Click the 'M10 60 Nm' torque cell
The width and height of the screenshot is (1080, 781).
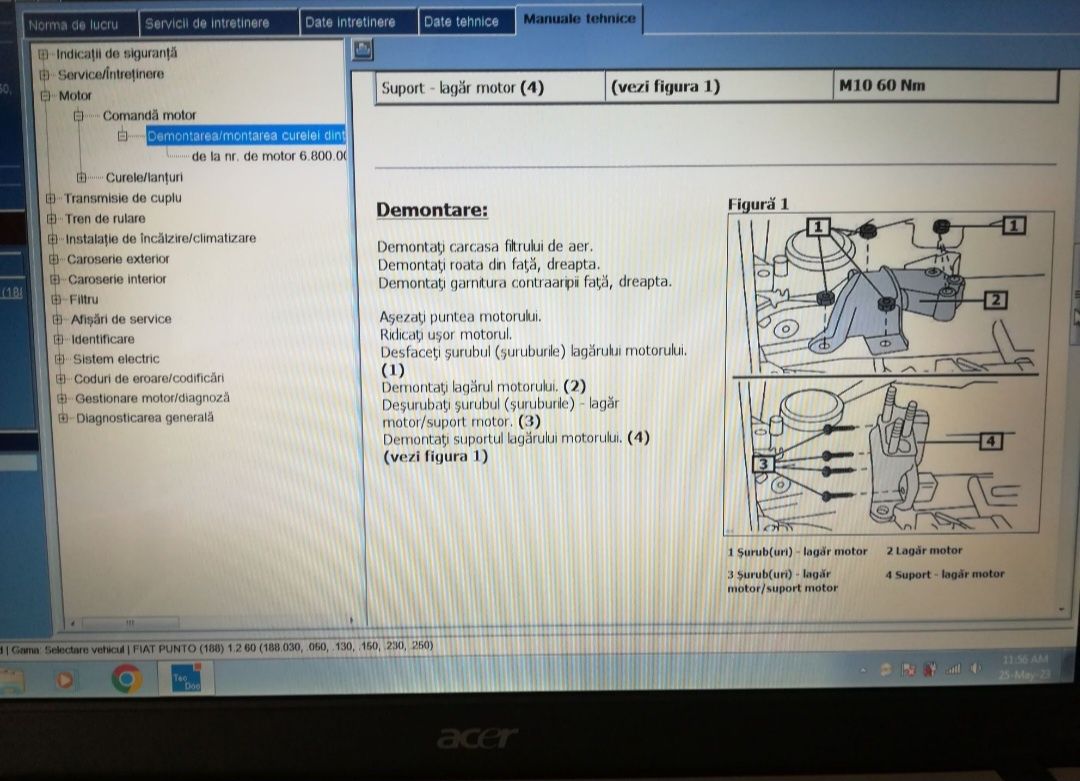tap(945, 86)
